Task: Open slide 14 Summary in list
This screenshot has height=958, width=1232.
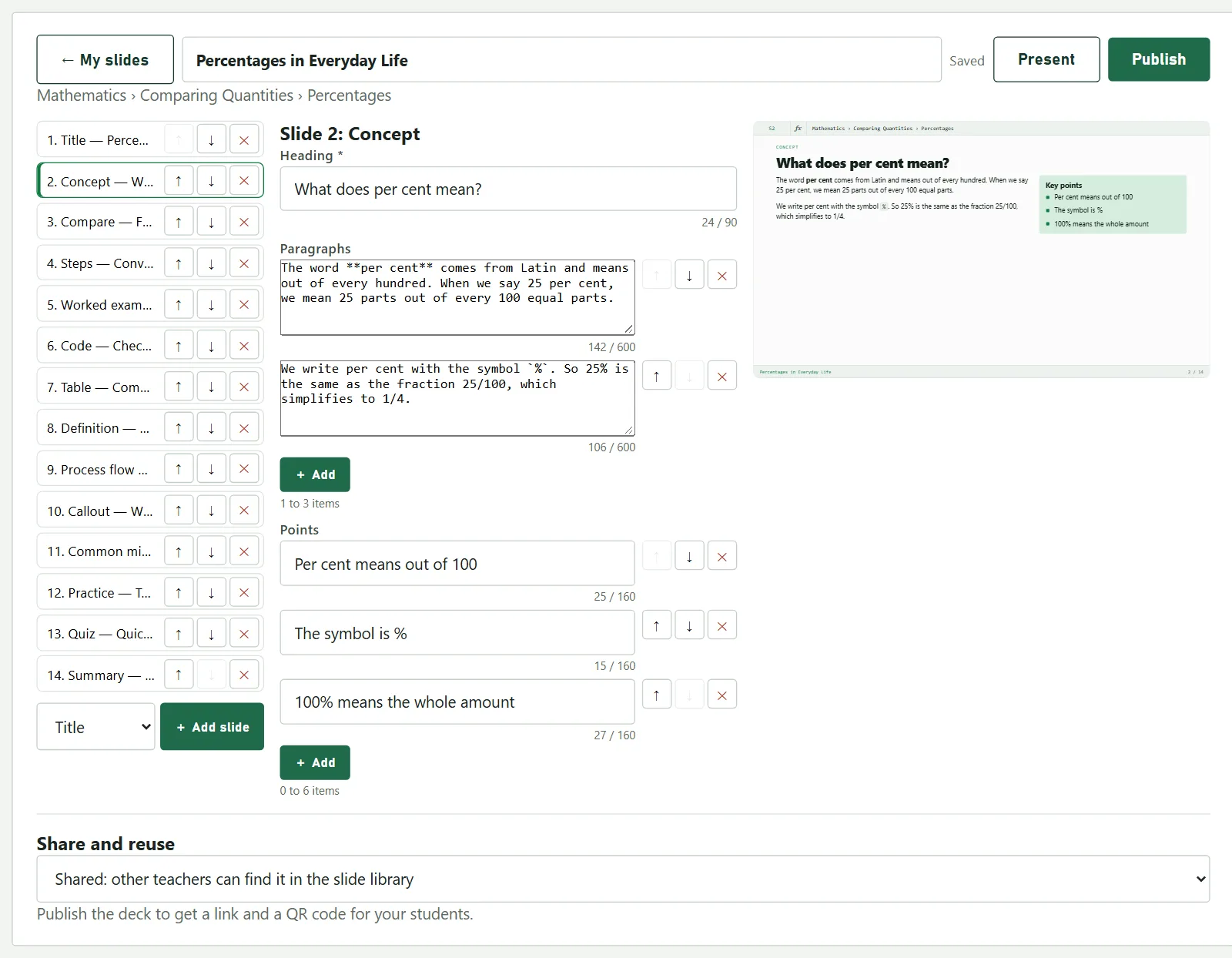Action: coord(100,675)
